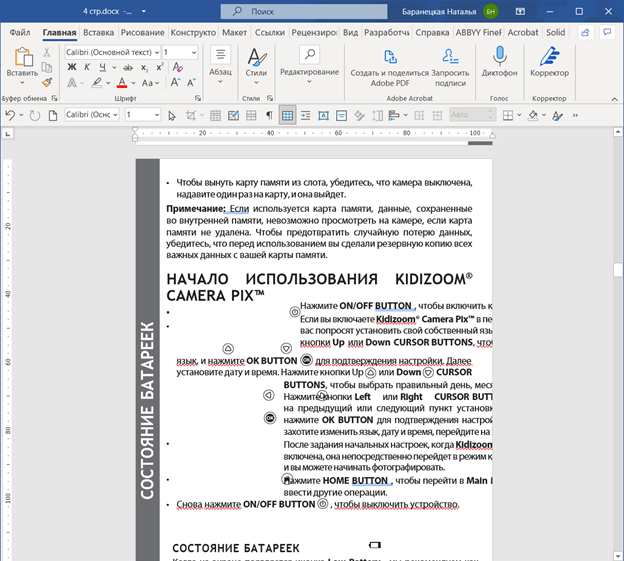Click the share icon at top right
This screenshot has height=561, width=624.
click(x=585, y=33)
